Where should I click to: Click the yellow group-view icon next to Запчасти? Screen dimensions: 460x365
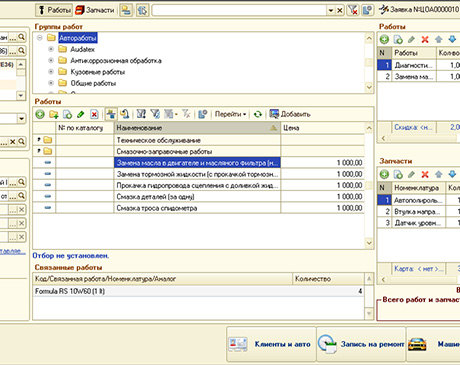point(126,10)
